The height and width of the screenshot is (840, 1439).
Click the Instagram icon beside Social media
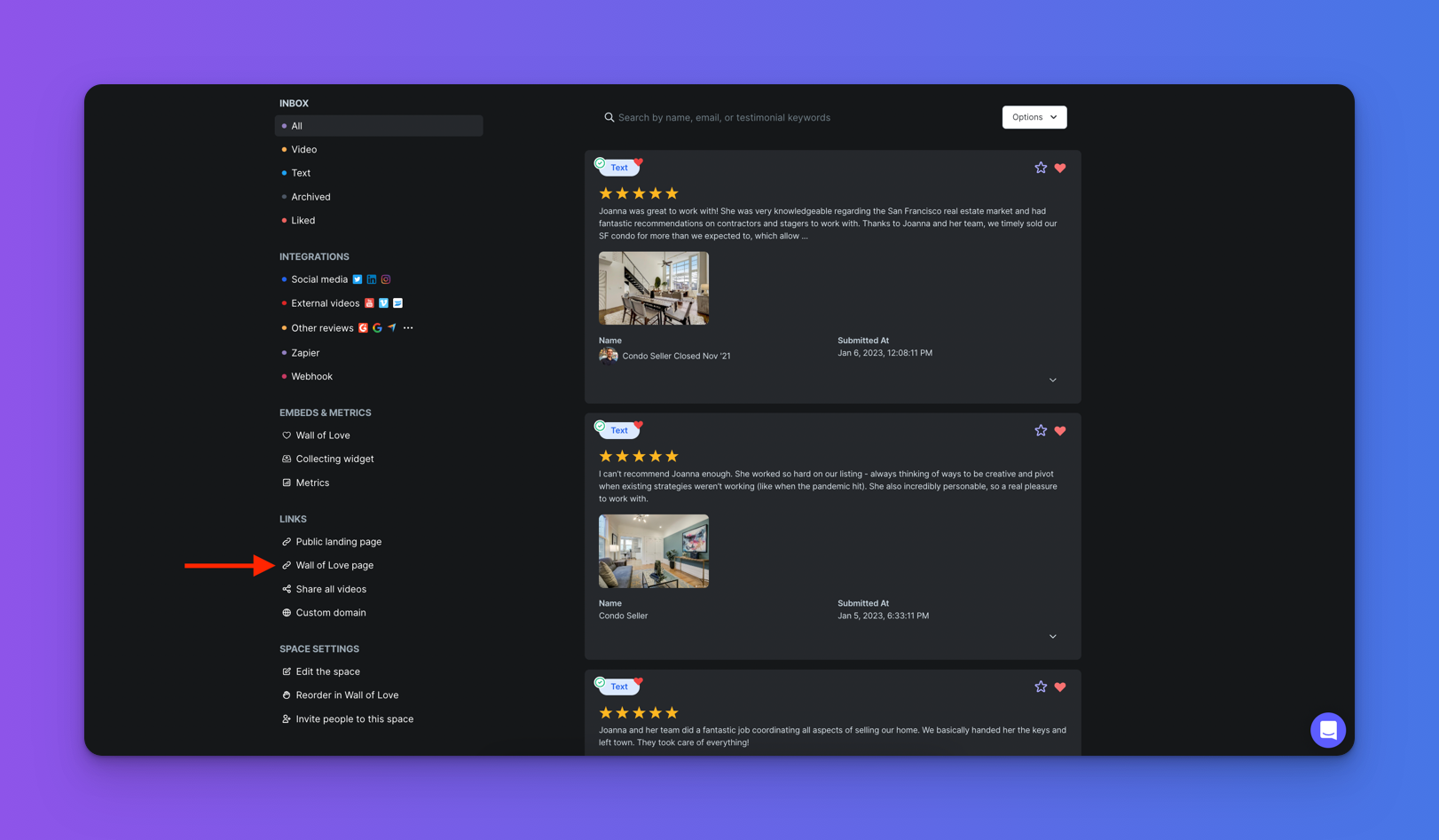point(386,279)
